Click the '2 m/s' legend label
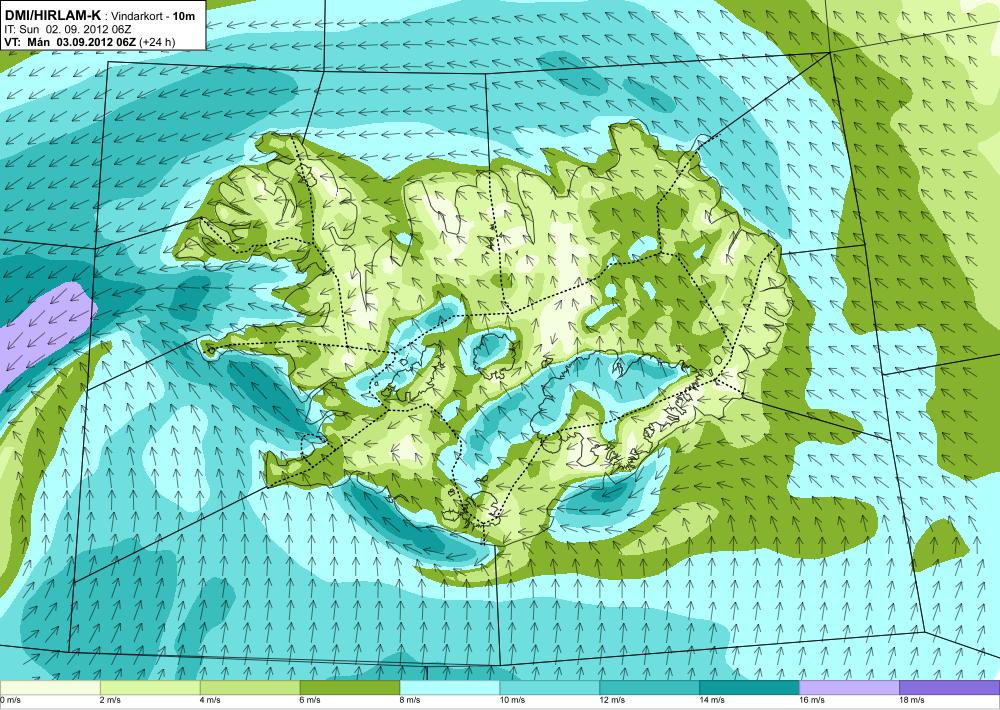The height and width of the screenshot is (710, 1000). click(x=111, y=700)
